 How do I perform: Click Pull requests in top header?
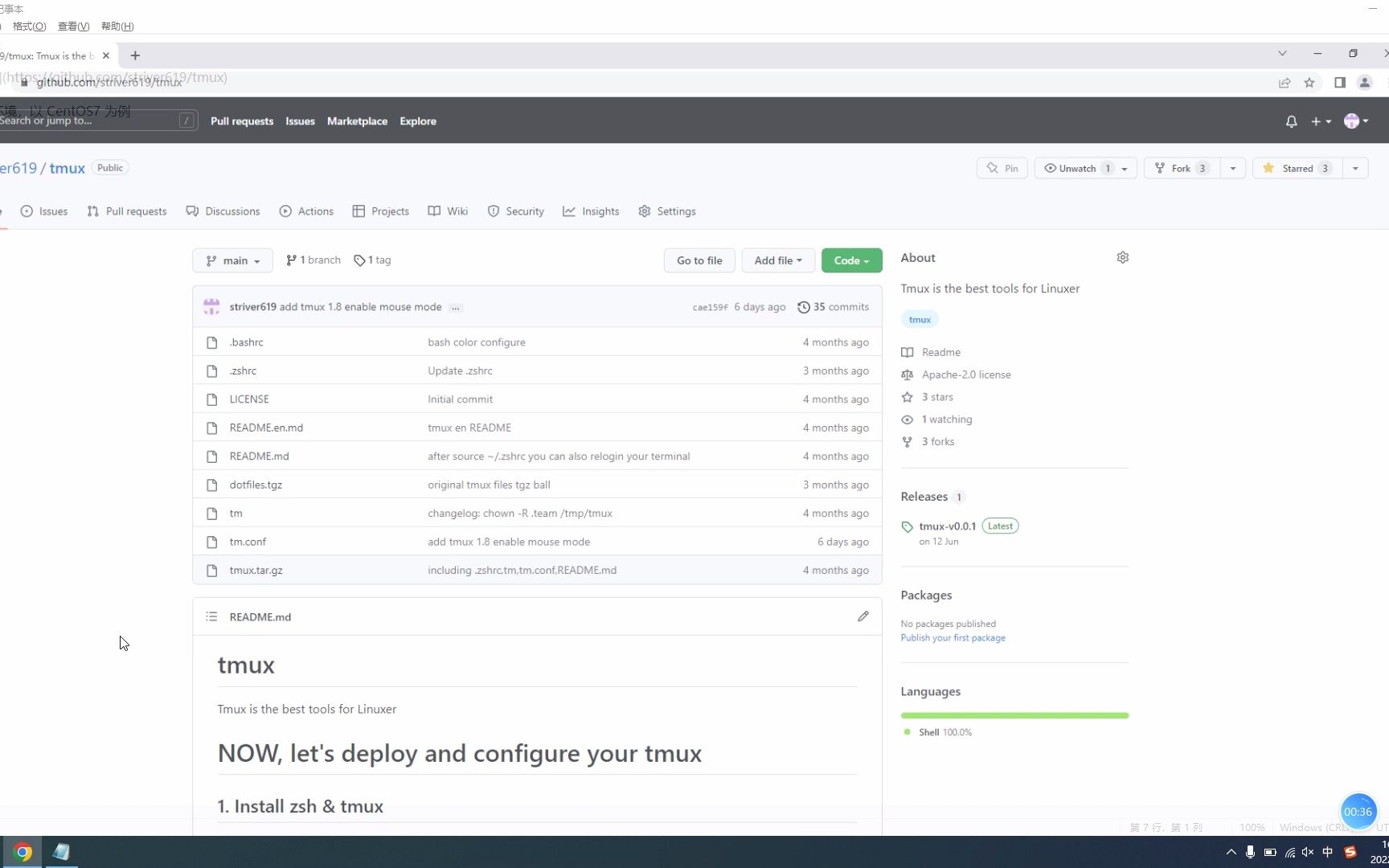[242, 121]
